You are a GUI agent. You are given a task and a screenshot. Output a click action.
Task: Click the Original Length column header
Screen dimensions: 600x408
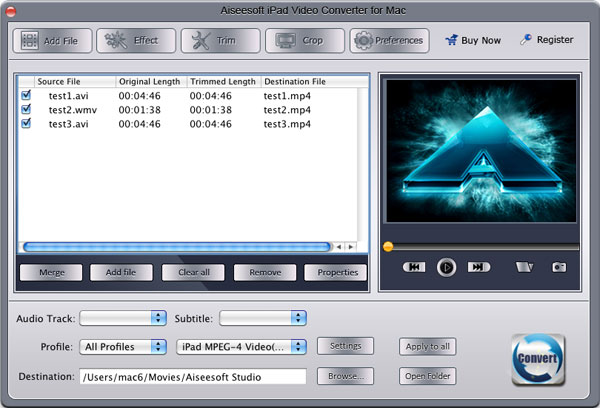(151, 82)
